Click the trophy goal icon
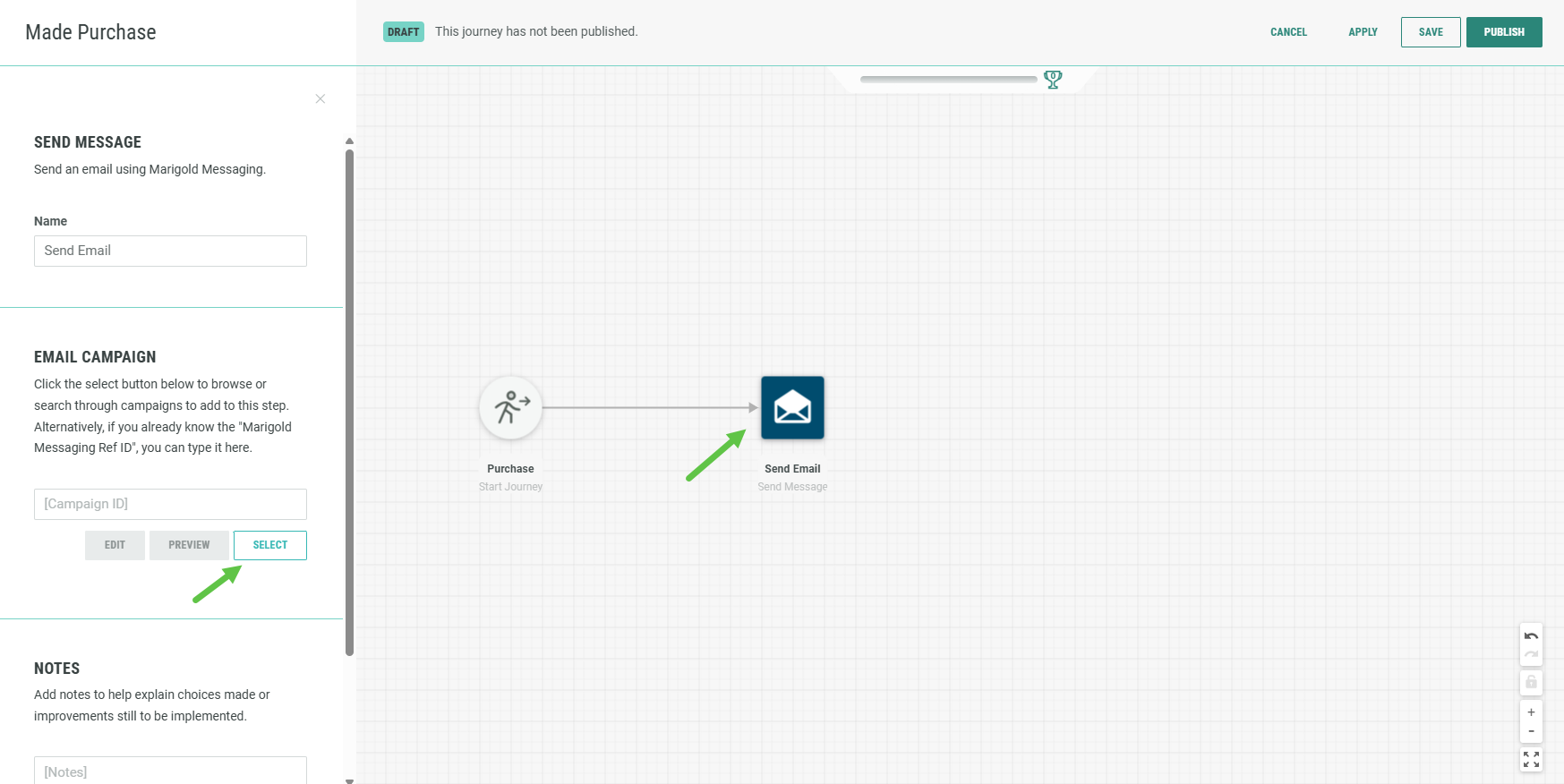Image resolution: width=1564 pixels, height=784 pixels. (1053, 80)
